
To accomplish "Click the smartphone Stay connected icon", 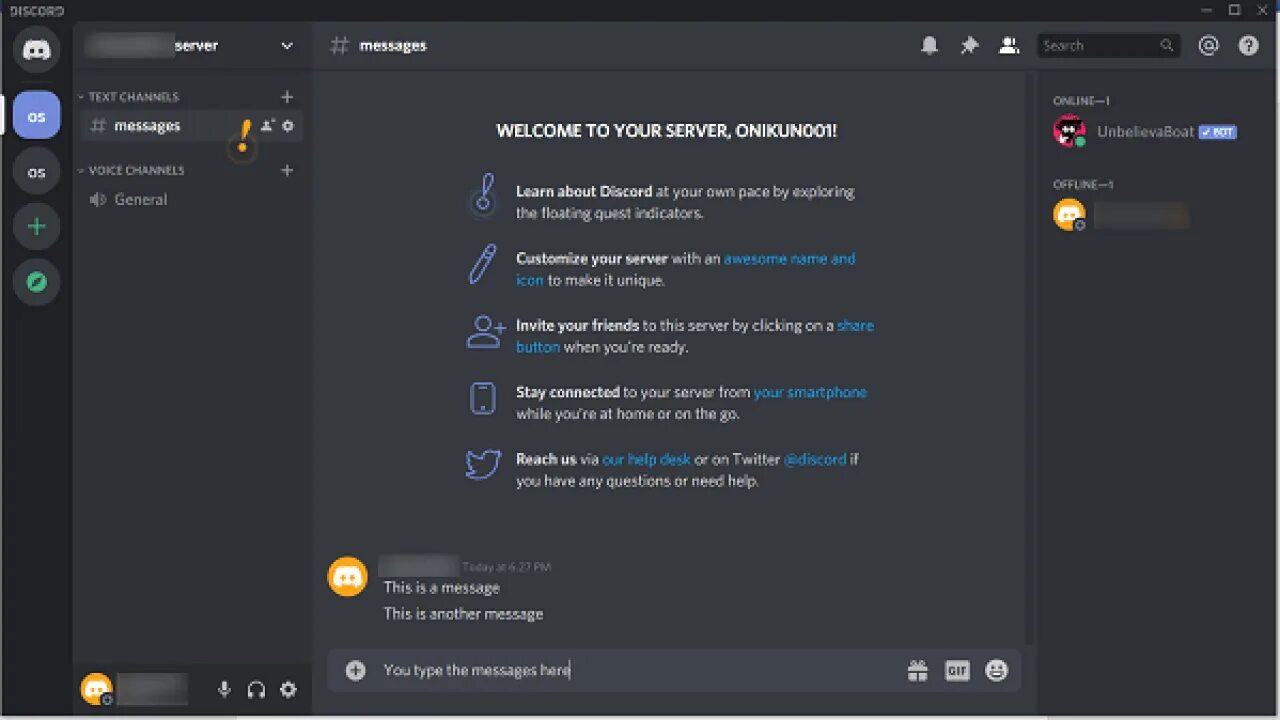I will pyautogui.click(x=483, y=398).
